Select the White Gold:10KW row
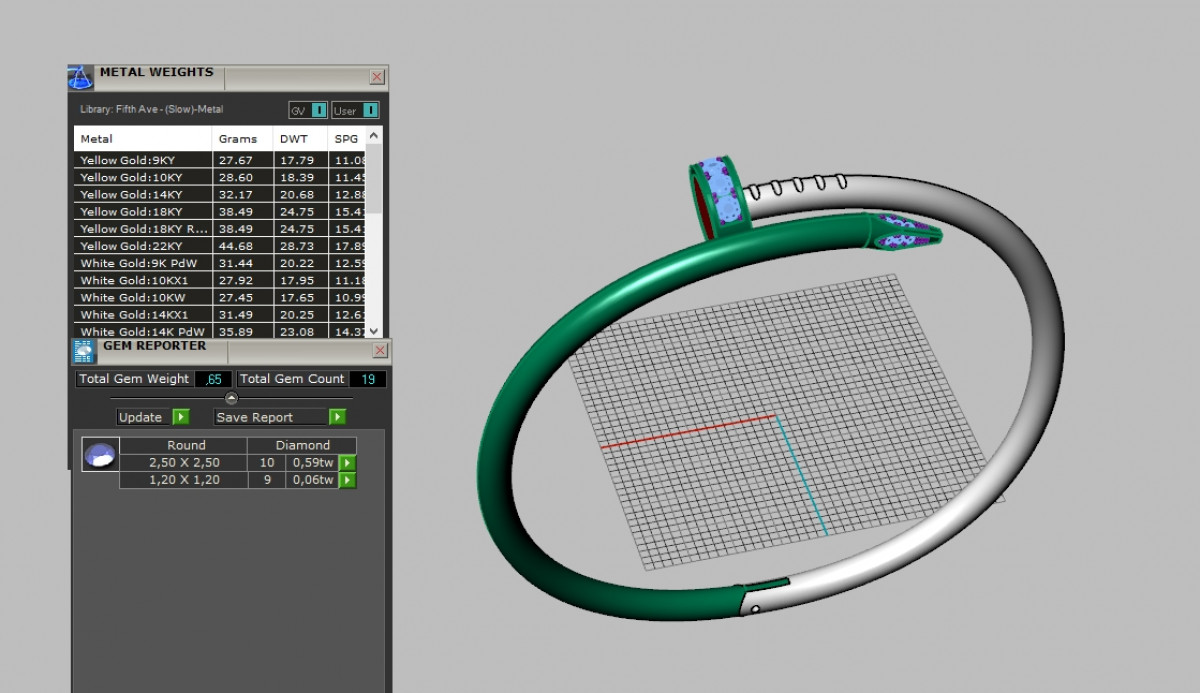This screenshot has height=693, width=1200. (x=143, y=297)
